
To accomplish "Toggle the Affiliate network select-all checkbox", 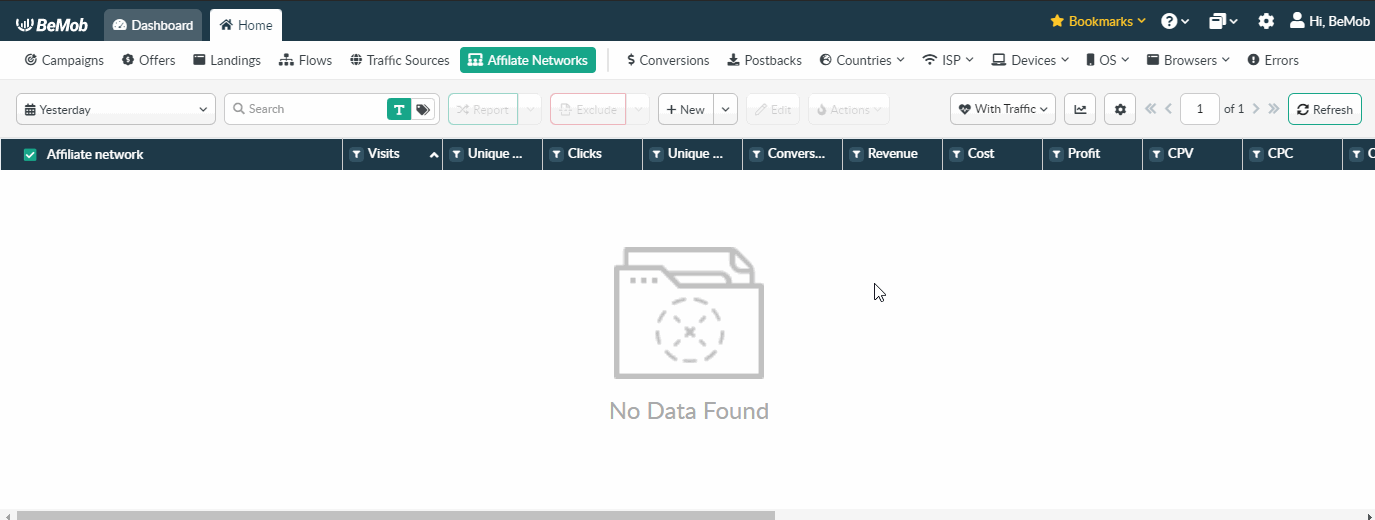I will point(30,154).
